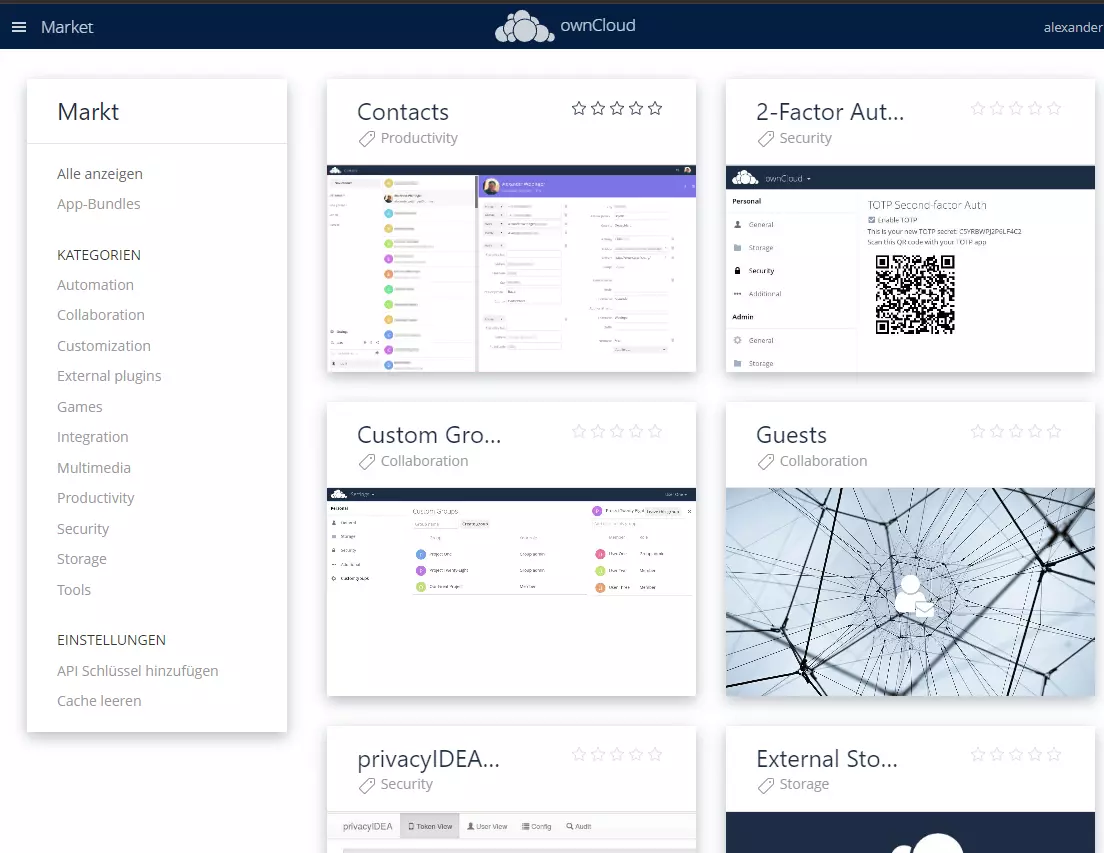The height and width of the screenshot is (853, 1104).
Task: Give the Contacts app a five-star rating
Action: pos(655,108)
